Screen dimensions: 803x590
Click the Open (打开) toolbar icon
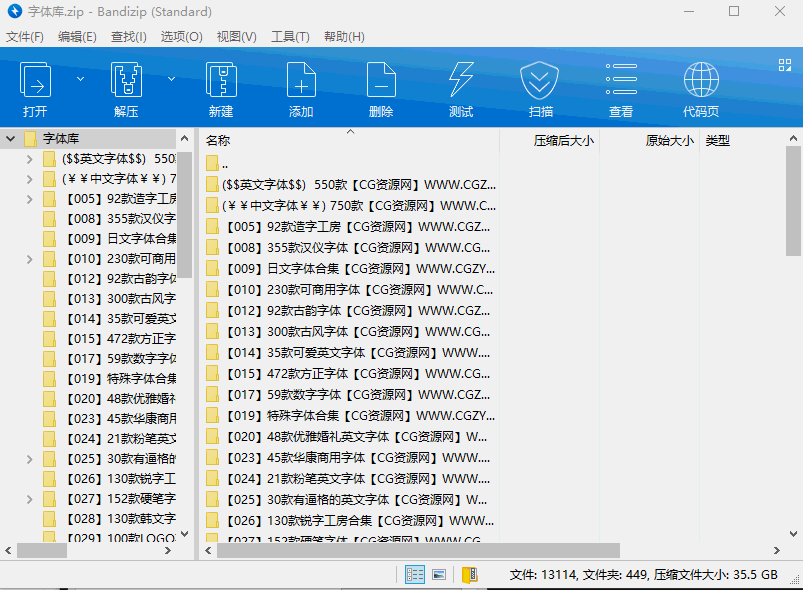click(x=35, y=80)
